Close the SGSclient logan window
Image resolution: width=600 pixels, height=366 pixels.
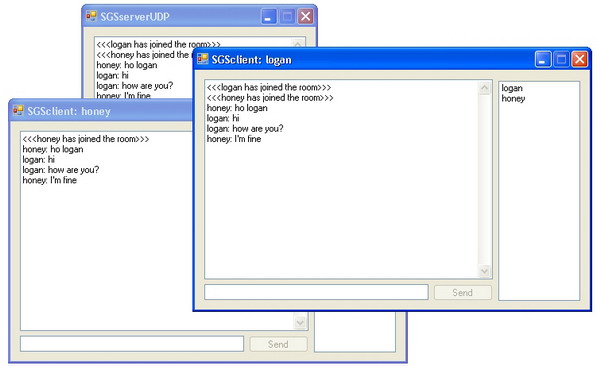coord(579,59)
